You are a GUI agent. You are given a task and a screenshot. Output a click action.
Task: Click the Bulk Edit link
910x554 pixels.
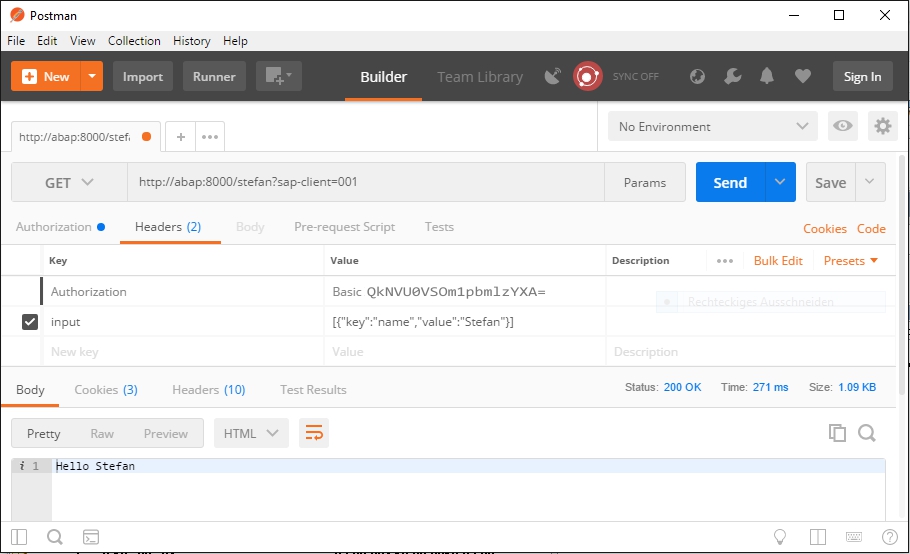(778, 261)
